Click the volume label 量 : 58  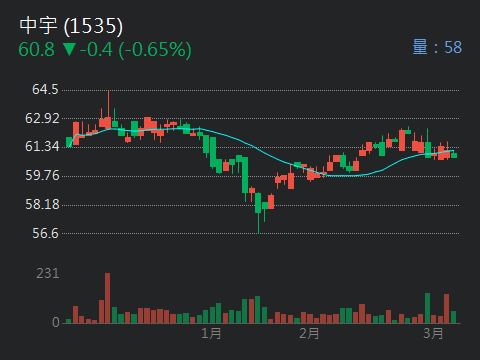[x=437, y=47]
